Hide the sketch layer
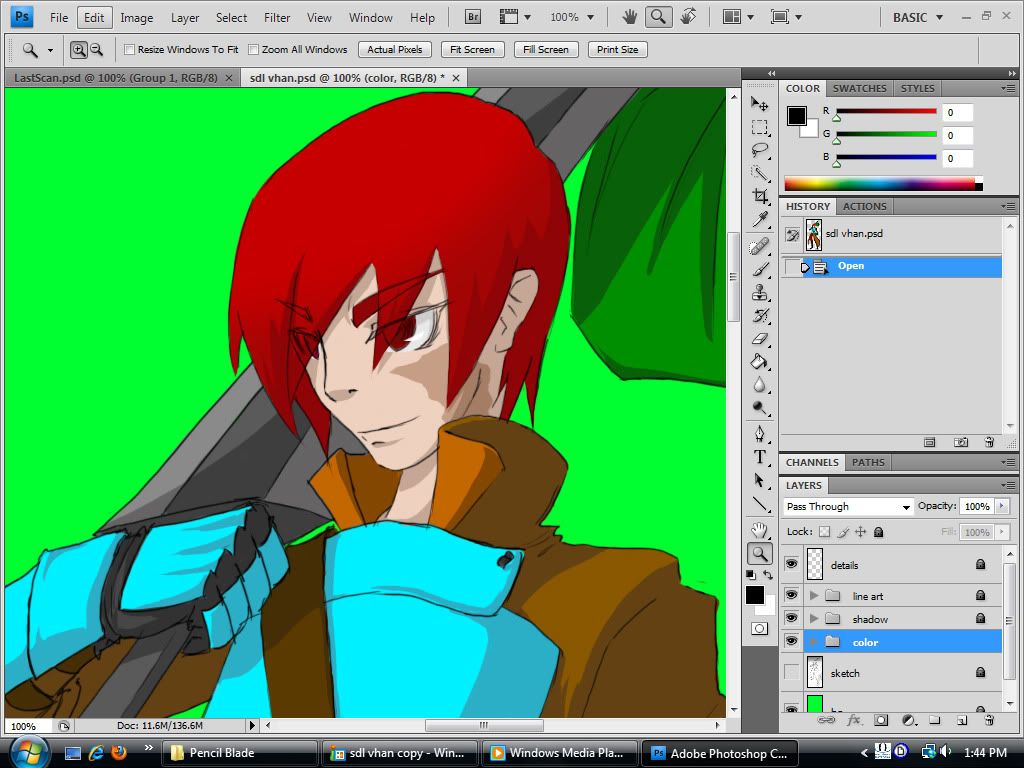The image size is (1024, 768). tap(791, 673)
